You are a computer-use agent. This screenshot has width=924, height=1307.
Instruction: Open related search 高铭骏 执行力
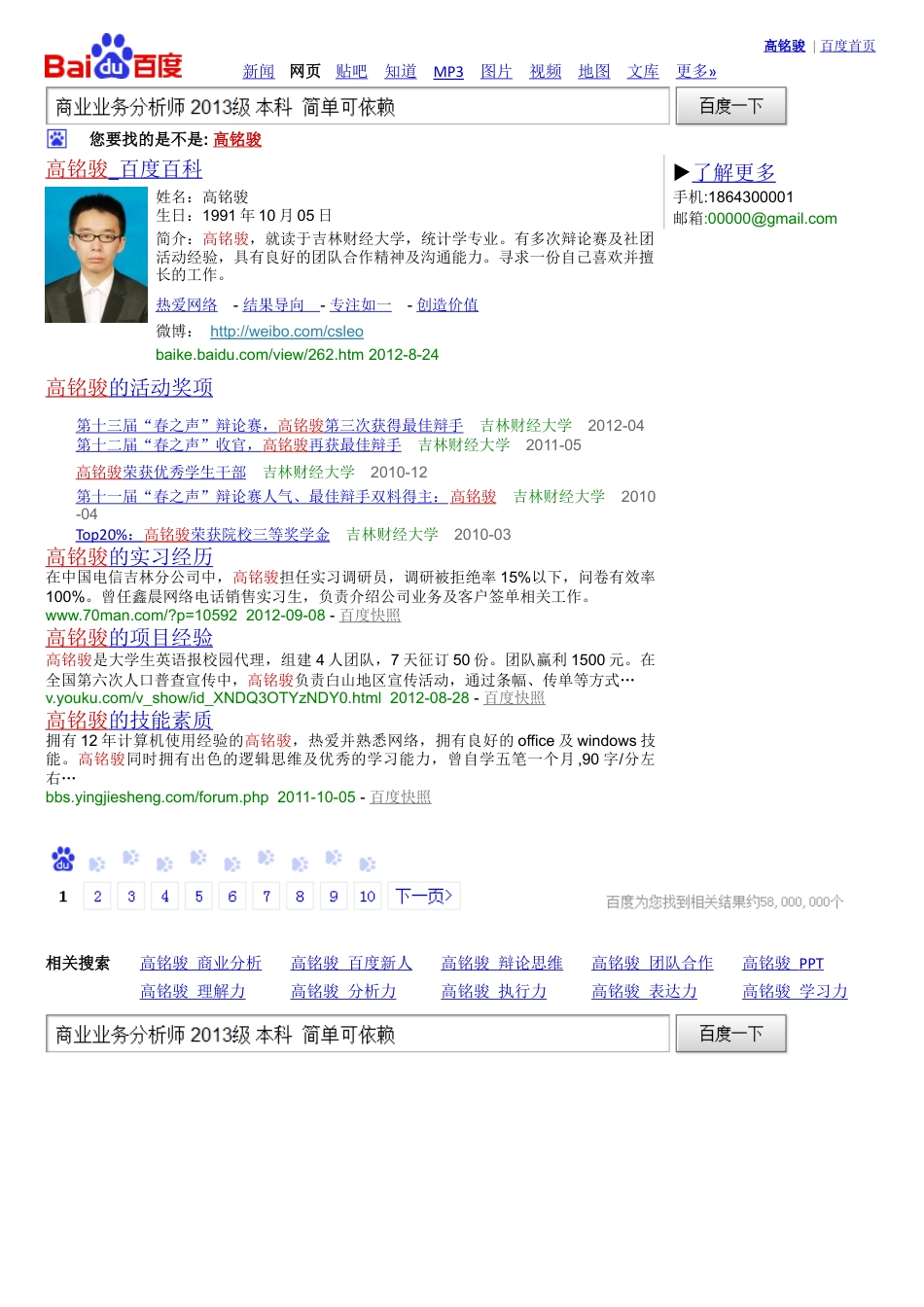tap(494, 991)
